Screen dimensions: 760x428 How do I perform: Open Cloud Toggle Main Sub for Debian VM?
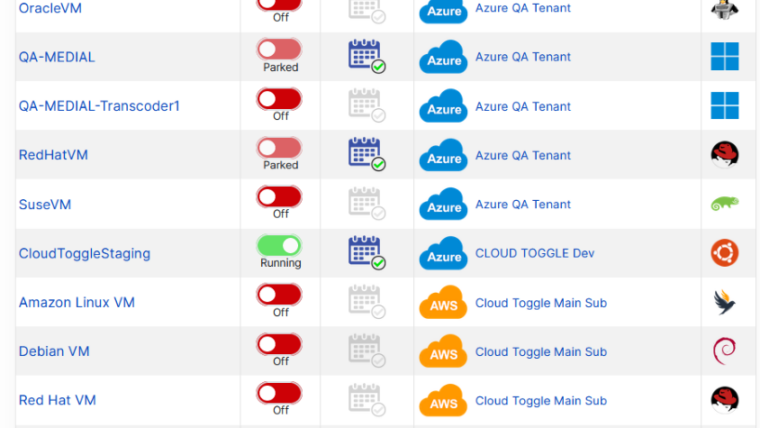coord(540,351)
